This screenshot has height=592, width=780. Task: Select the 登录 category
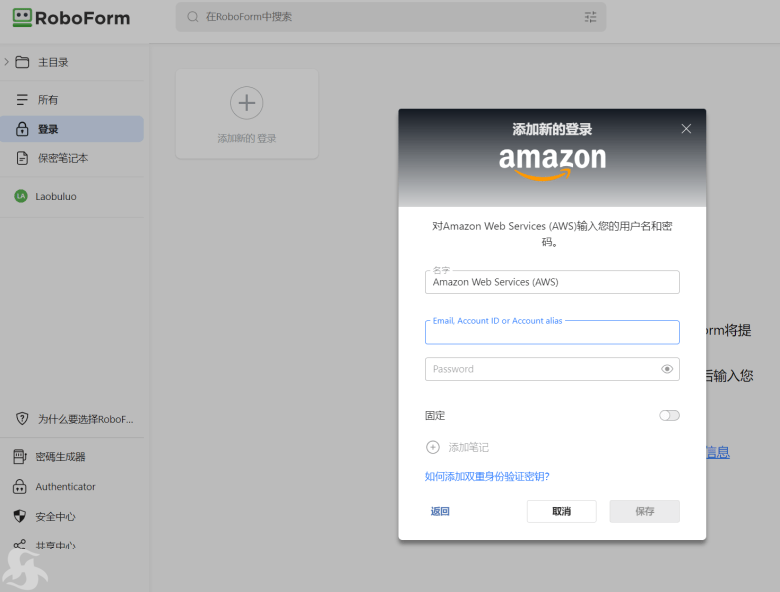72,129
